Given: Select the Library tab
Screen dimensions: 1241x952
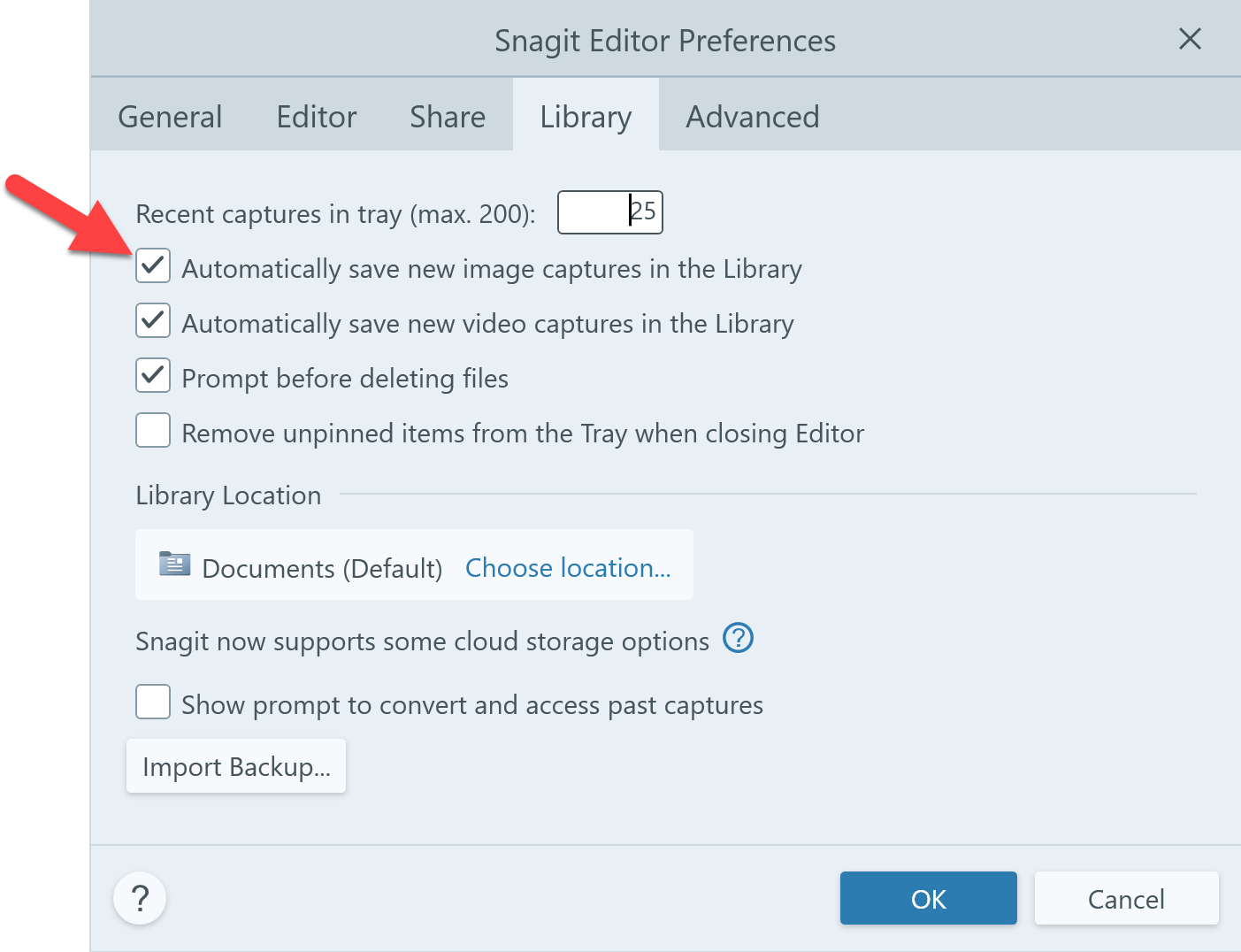Looking at the screenshot, I should 586,117.
